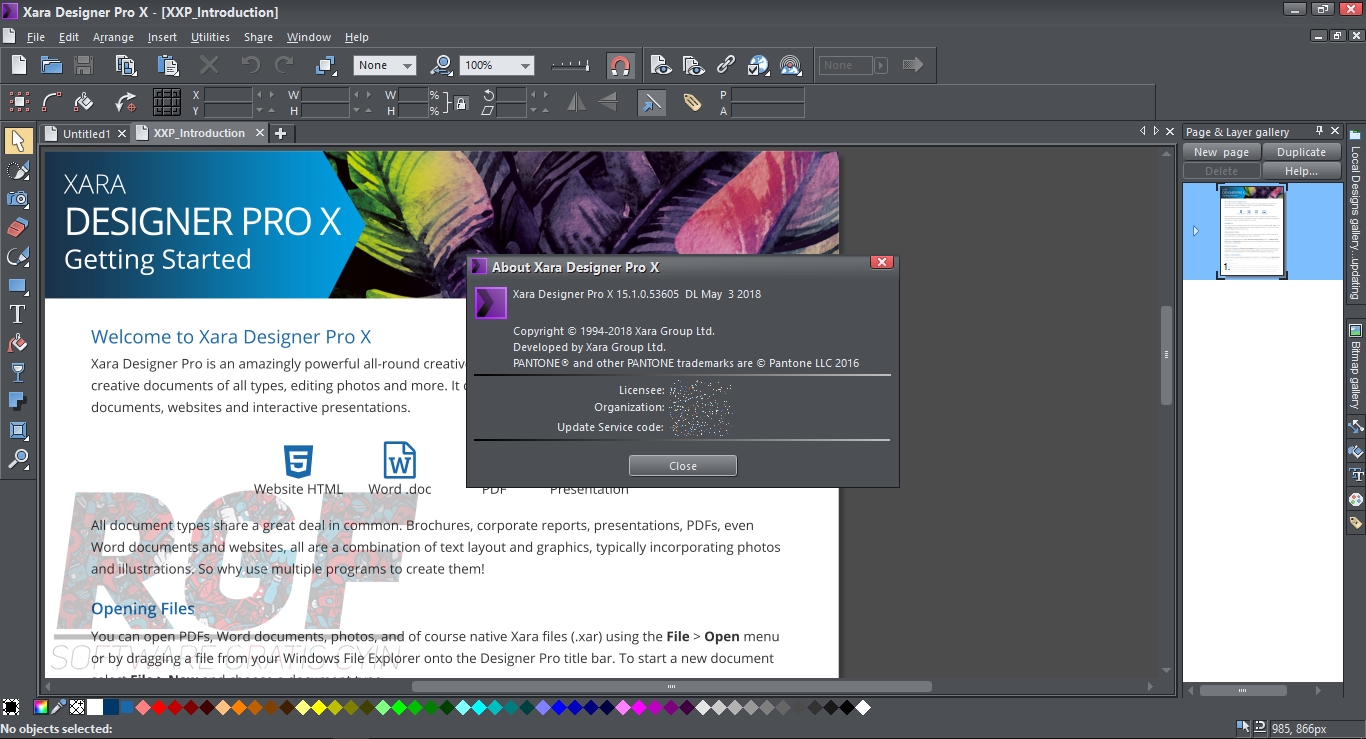
Task: Select the Zoom magnifier tool
Action: tap(17, 459)
